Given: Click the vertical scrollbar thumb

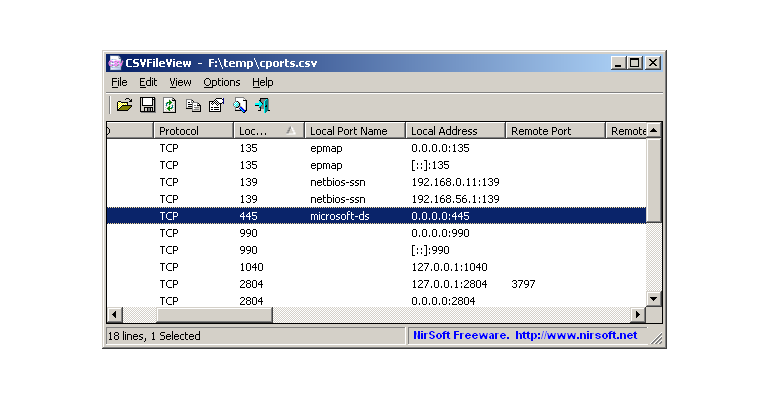Looking at the screenshot, I should (x=654, y=180).
